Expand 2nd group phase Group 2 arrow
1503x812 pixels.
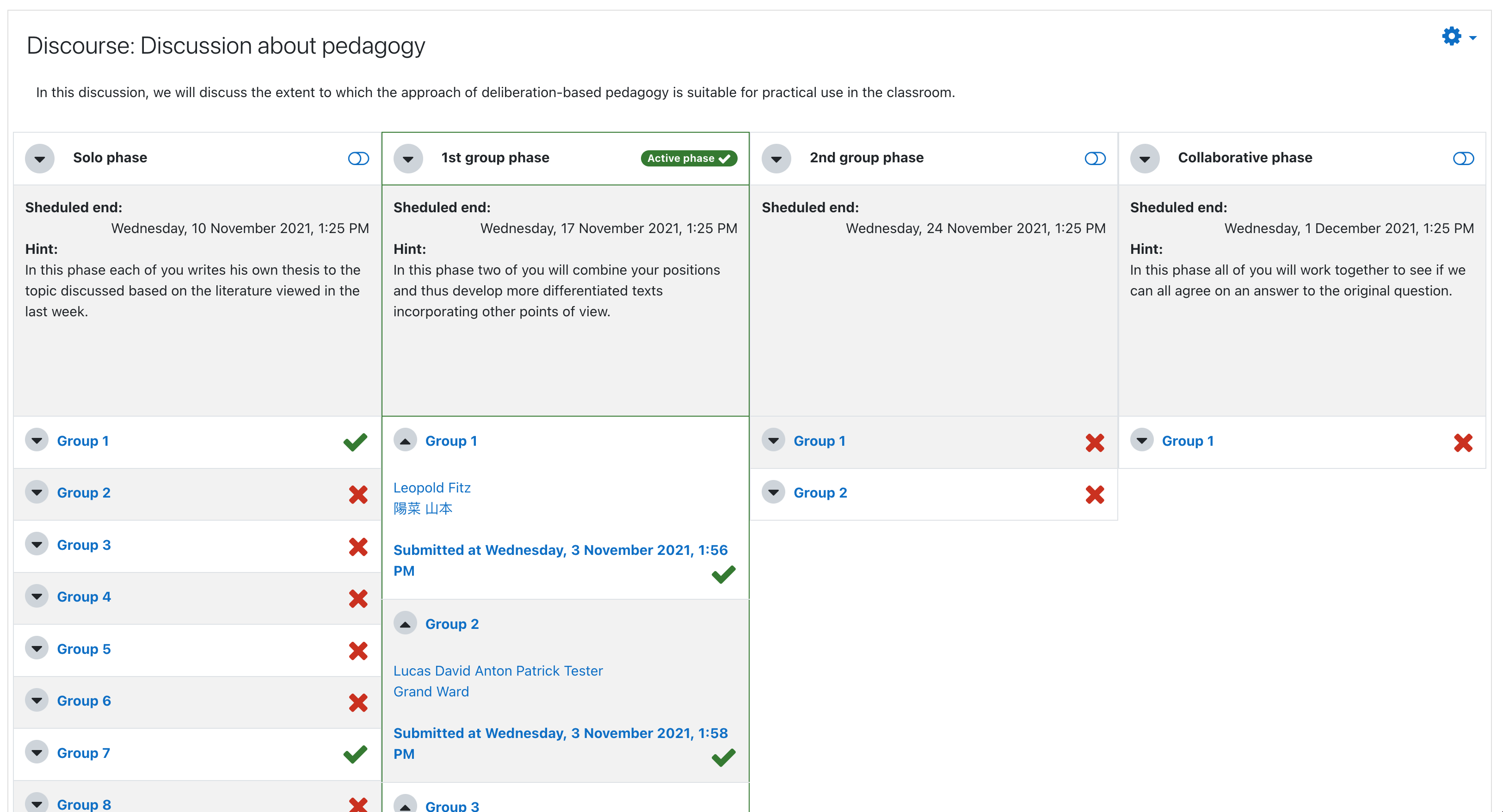pos(773,492)
